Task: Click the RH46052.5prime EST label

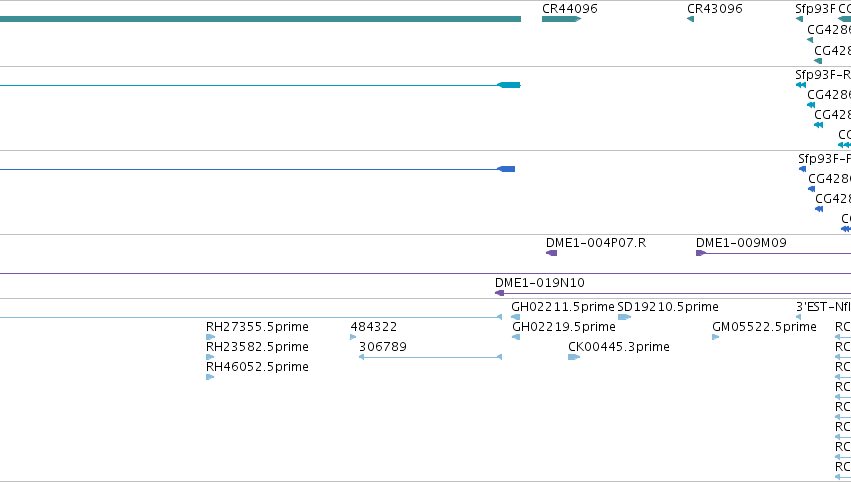Action: pyautogui.click(x=257, y=367)
